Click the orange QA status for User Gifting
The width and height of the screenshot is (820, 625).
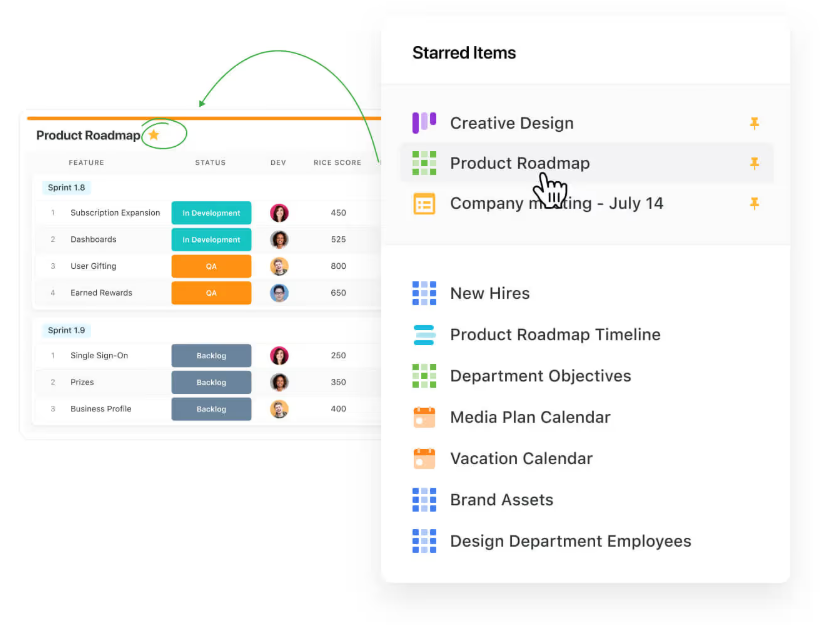(211, 266)
